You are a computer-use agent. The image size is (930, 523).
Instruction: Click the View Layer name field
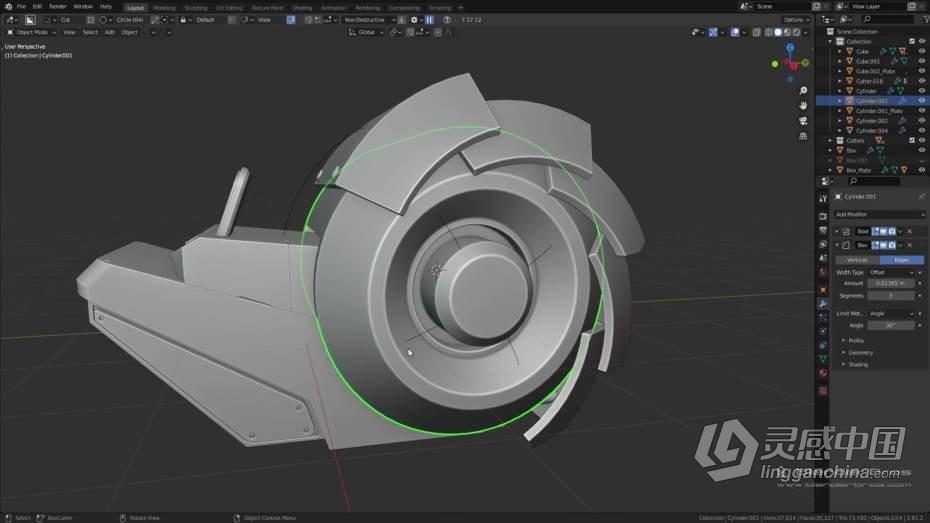878,7
